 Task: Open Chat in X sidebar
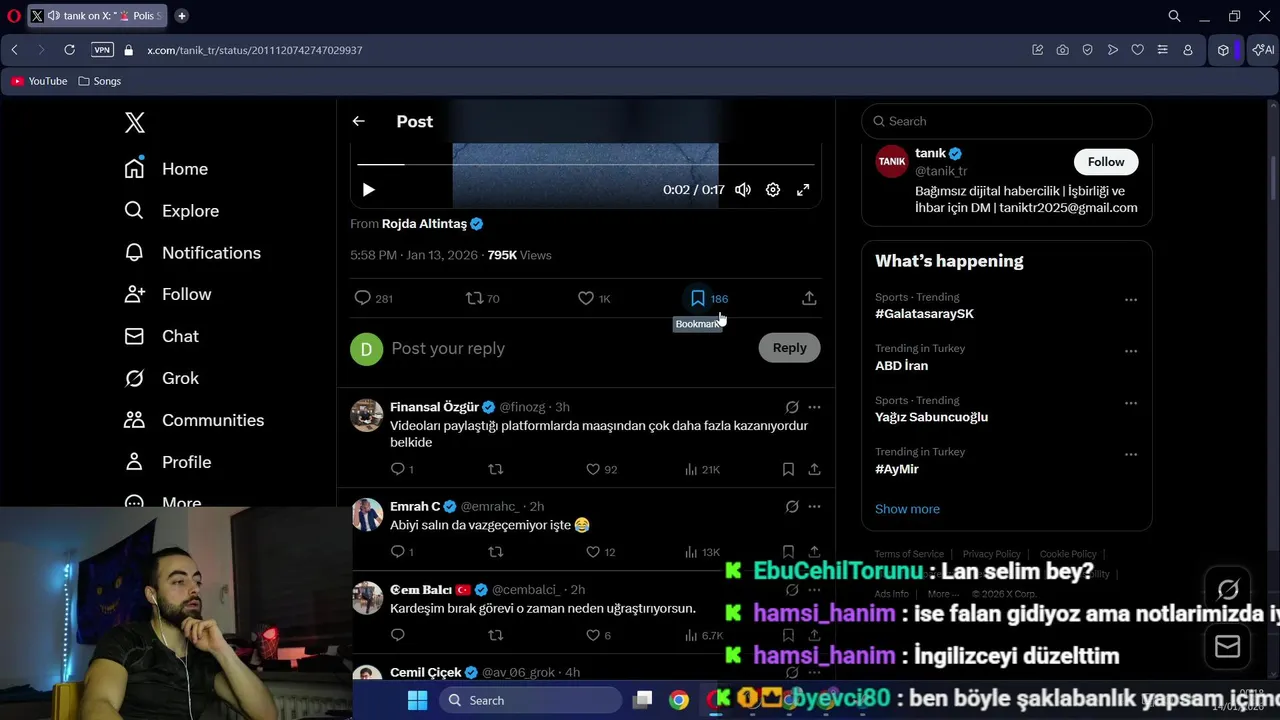tap(161, 336)
